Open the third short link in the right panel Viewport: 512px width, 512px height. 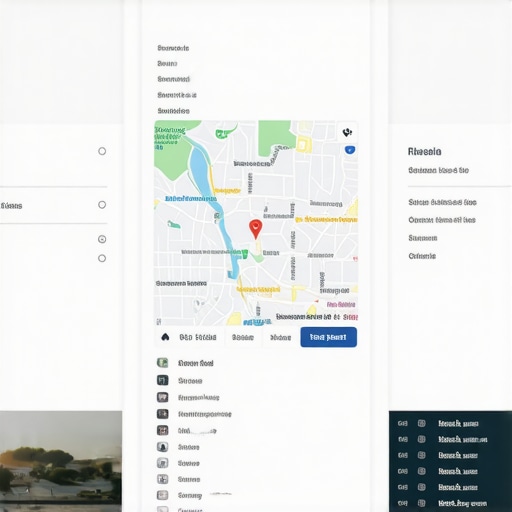(x=423, y=238)
